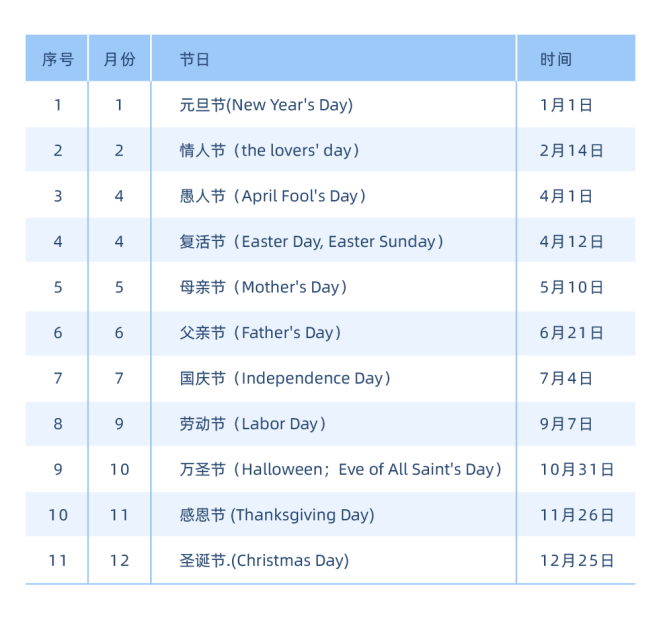Select the 复活节 (Easter Day, Easter Sunday) cell
Screen dimensions: 661x621
(311, 242)
